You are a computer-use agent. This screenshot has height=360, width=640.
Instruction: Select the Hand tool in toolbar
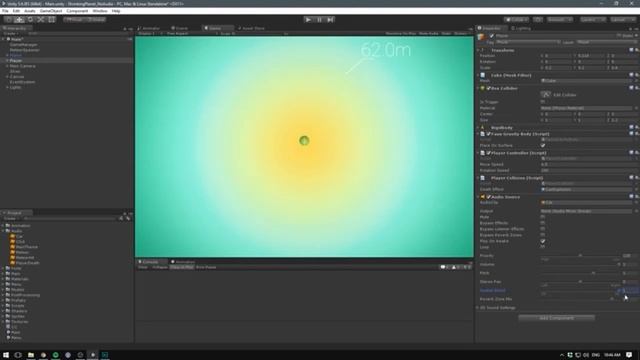click(8, 20)
